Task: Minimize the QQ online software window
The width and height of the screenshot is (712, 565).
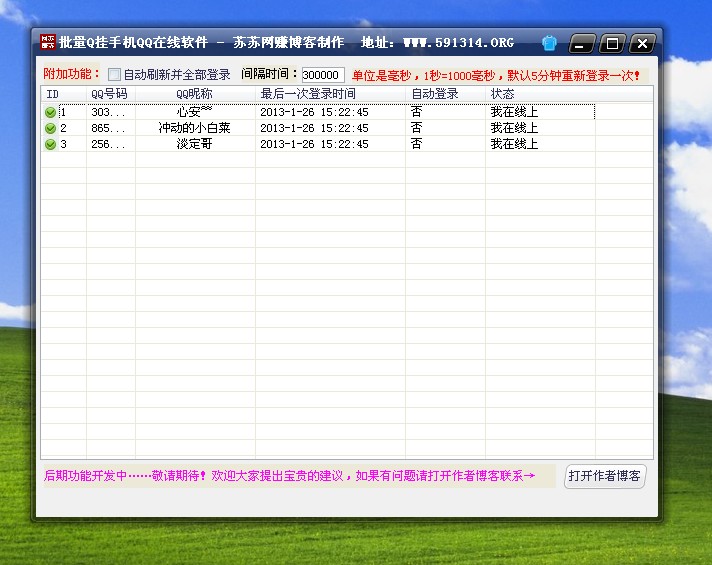Action: pyautogui.click(x=581, y=44)
